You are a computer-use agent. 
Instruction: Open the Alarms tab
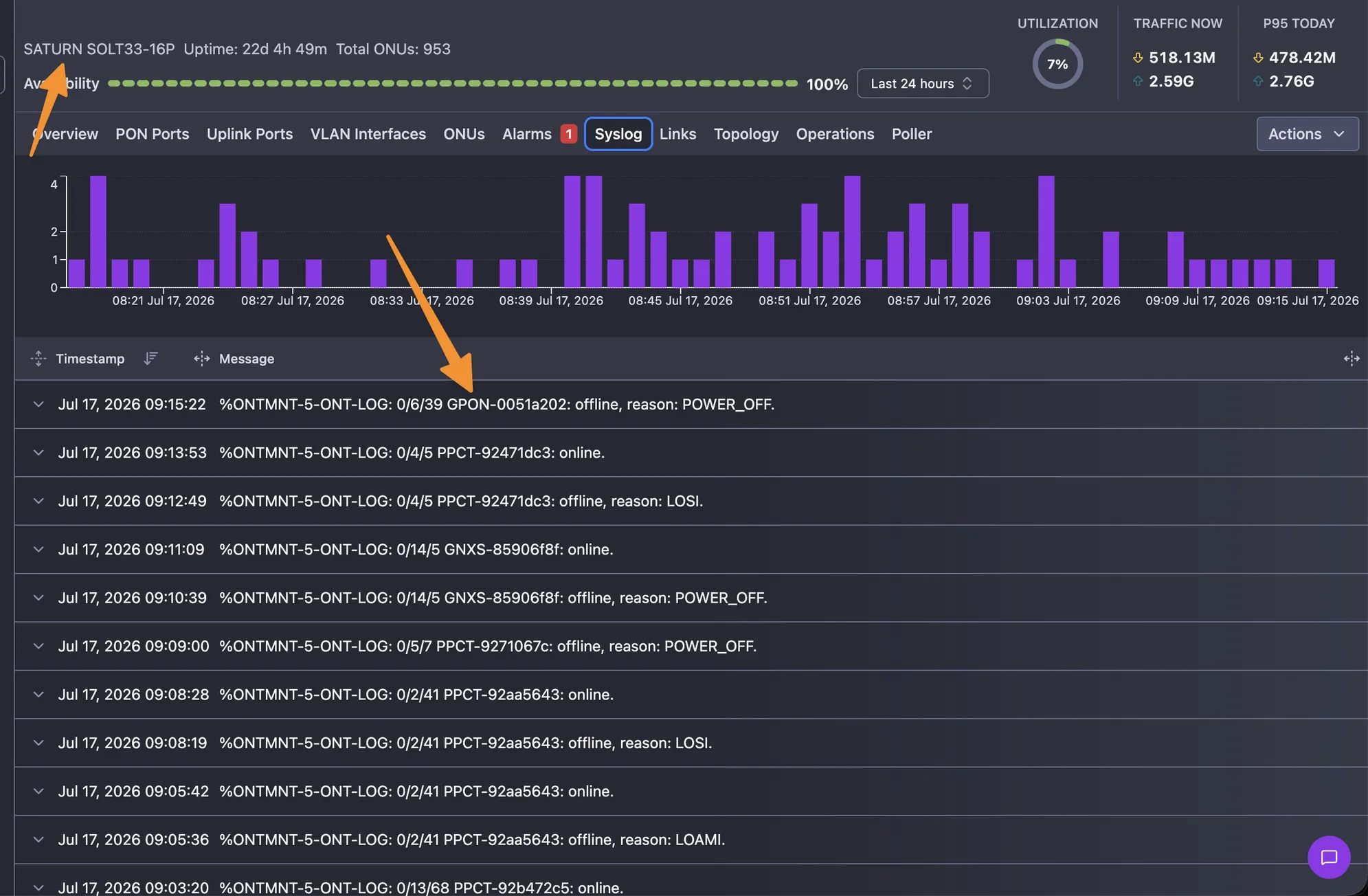point(526,134)
